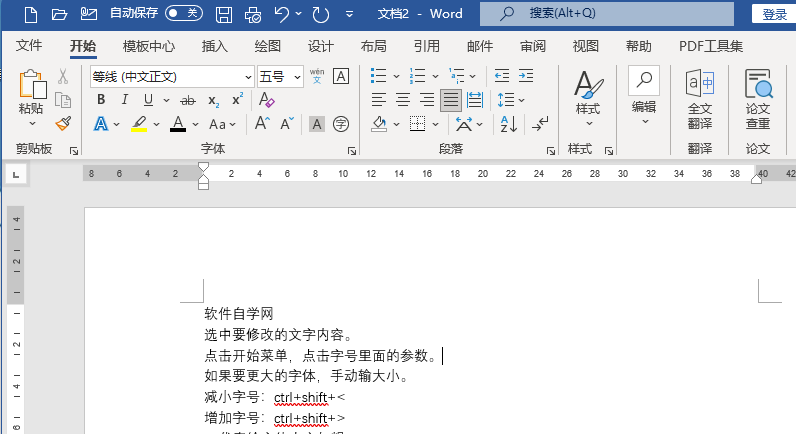Open customize quick access toolbar dropdown

[x=349, y=14]
